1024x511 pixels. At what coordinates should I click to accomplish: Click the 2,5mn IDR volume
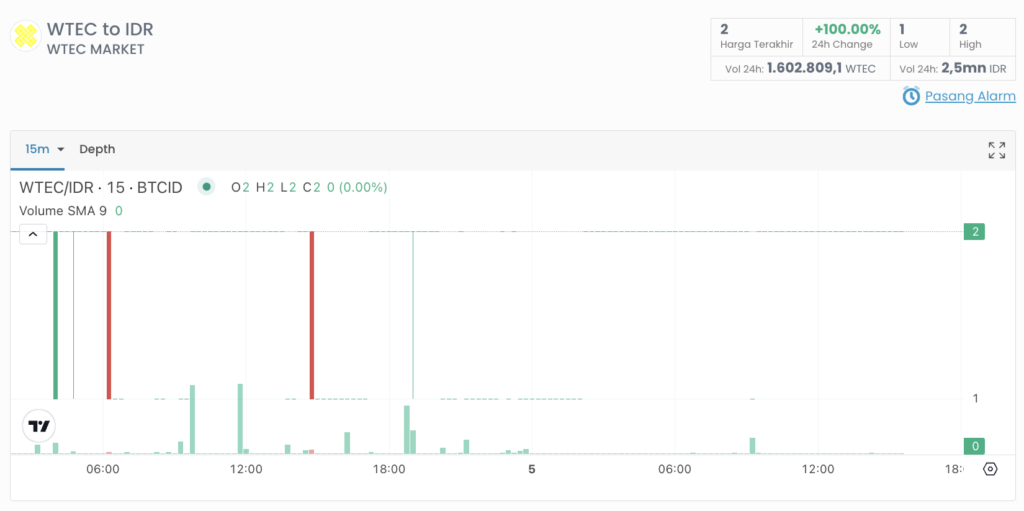click(953, 69)
